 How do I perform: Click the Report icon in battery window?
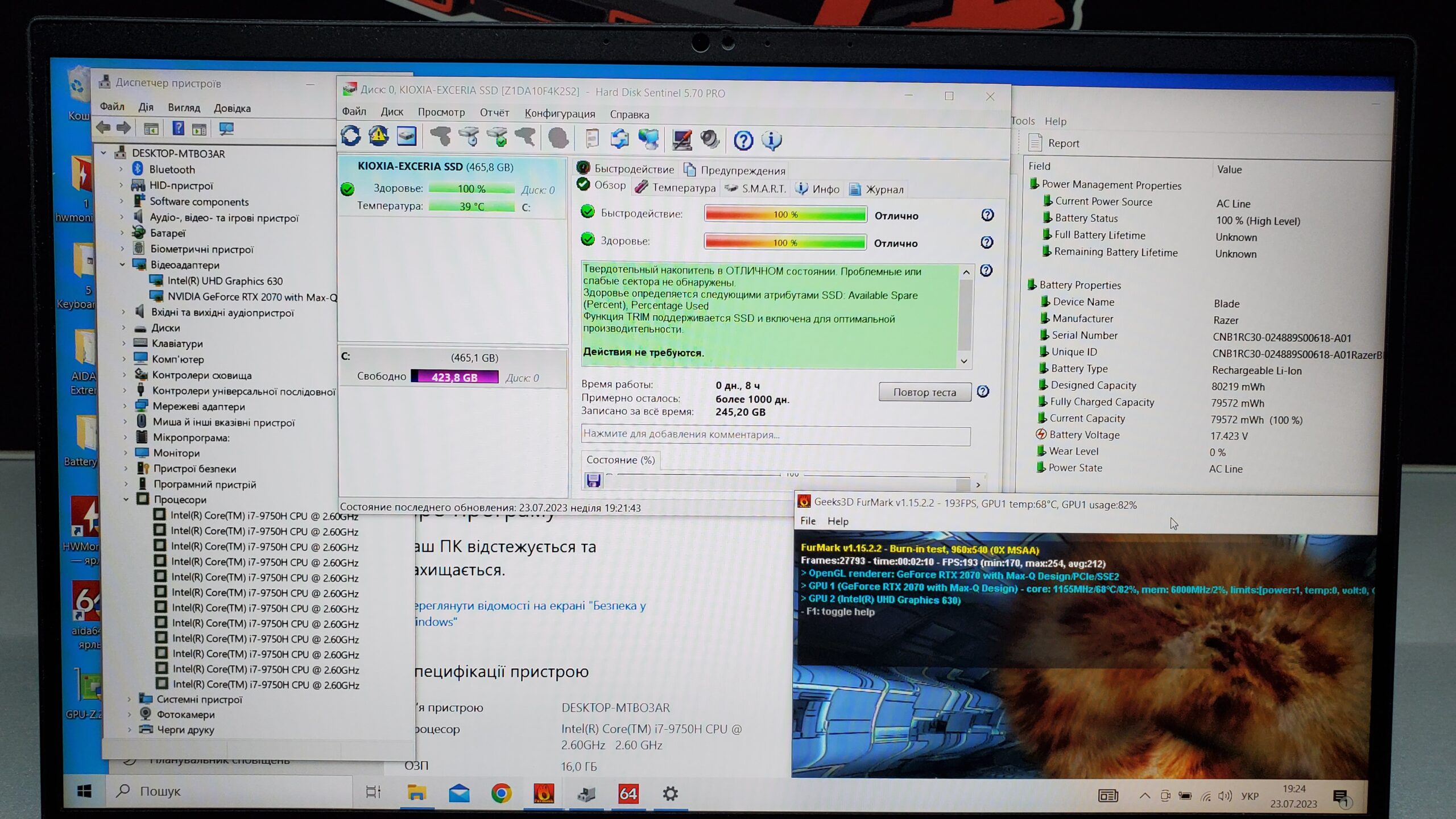coord(1036,143)
